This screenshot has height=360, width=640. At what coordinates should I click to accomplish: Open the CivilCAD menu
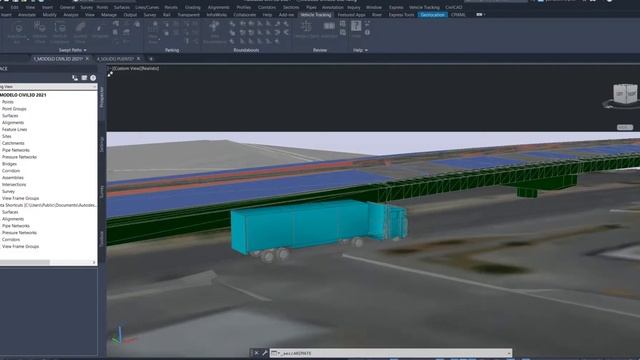pyautogui.click(x=453, y=7)
